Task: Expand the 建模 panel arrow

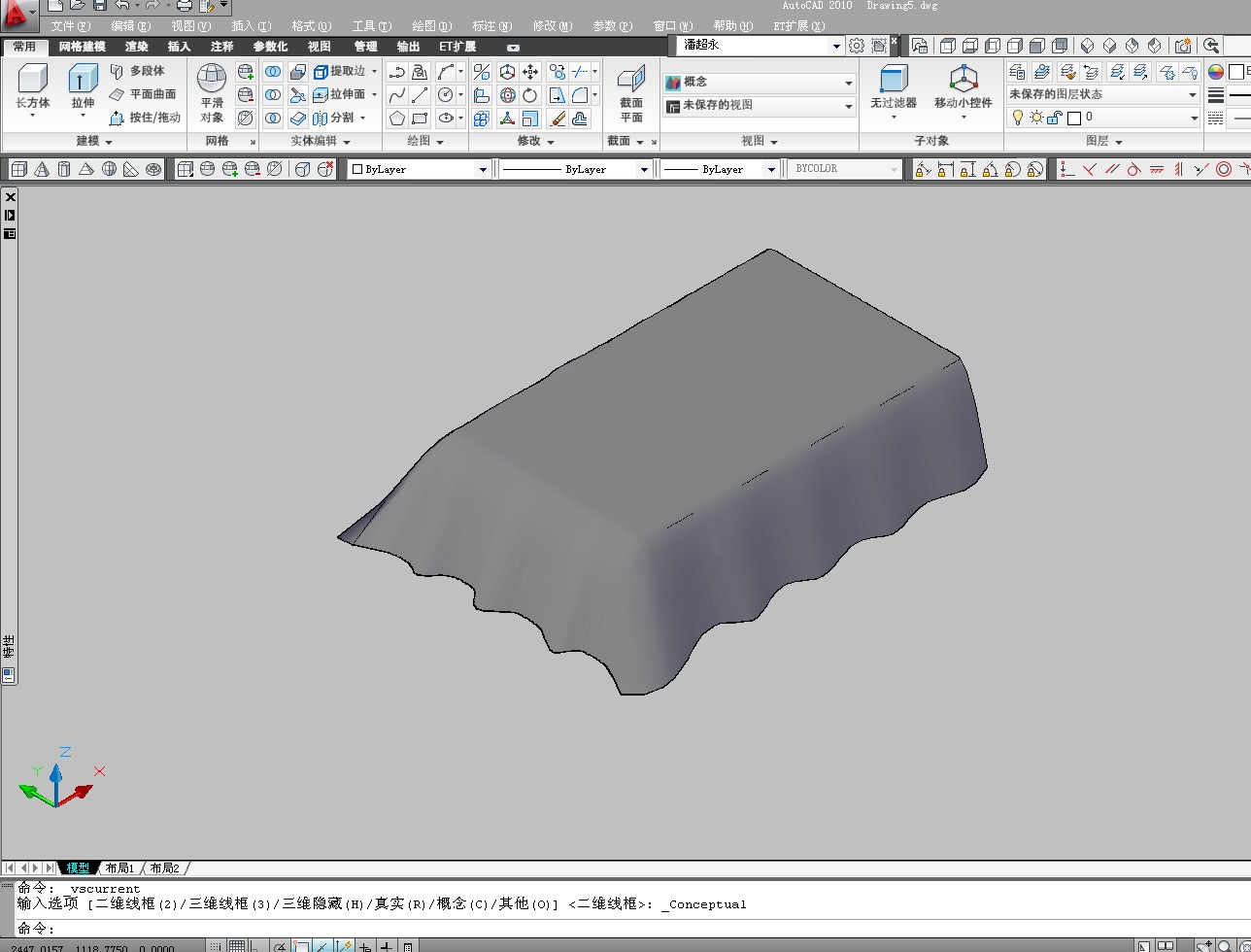Action: click(x=108, y=142)
